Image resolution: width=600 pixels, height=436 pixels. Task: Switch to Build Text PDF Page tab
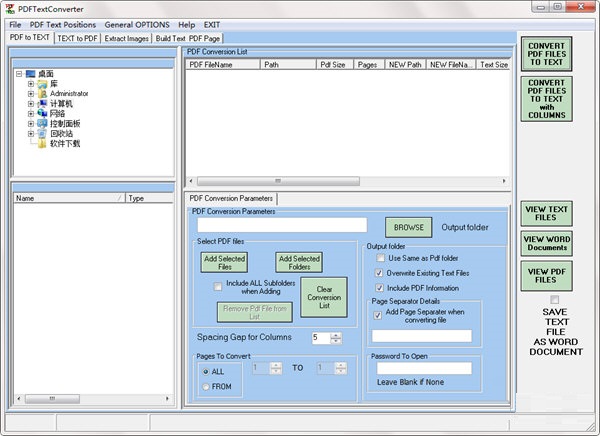pyautogui.click(x=188, y=38)
